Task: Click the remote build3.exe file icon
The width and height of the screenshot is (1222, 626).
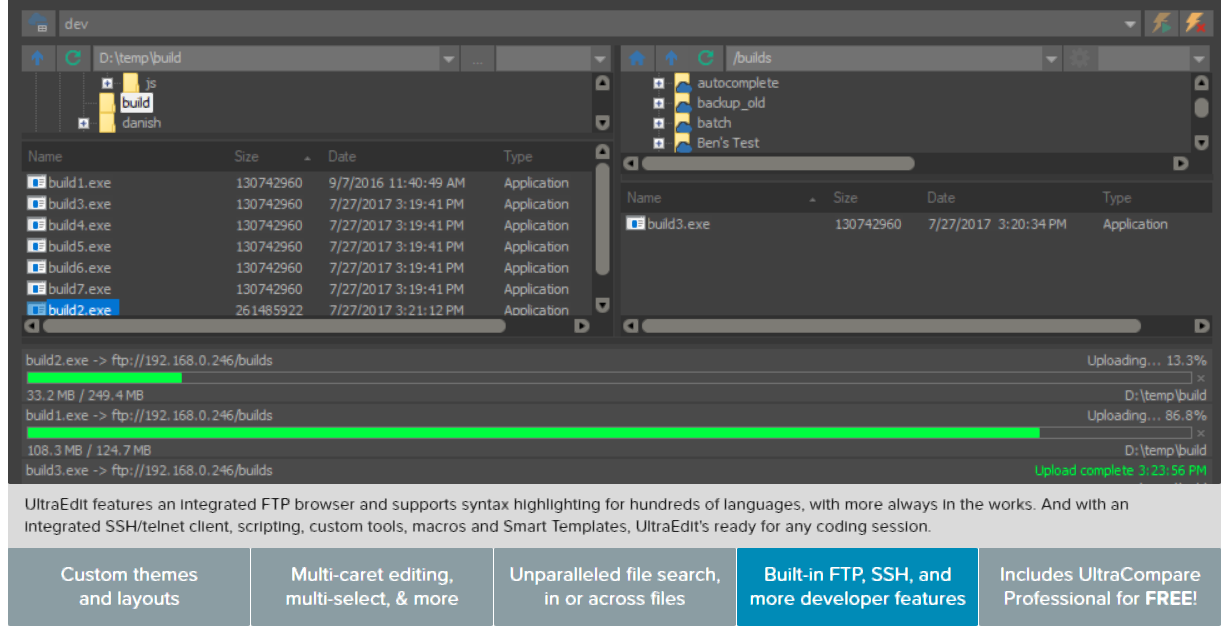Action: (636, 224)
